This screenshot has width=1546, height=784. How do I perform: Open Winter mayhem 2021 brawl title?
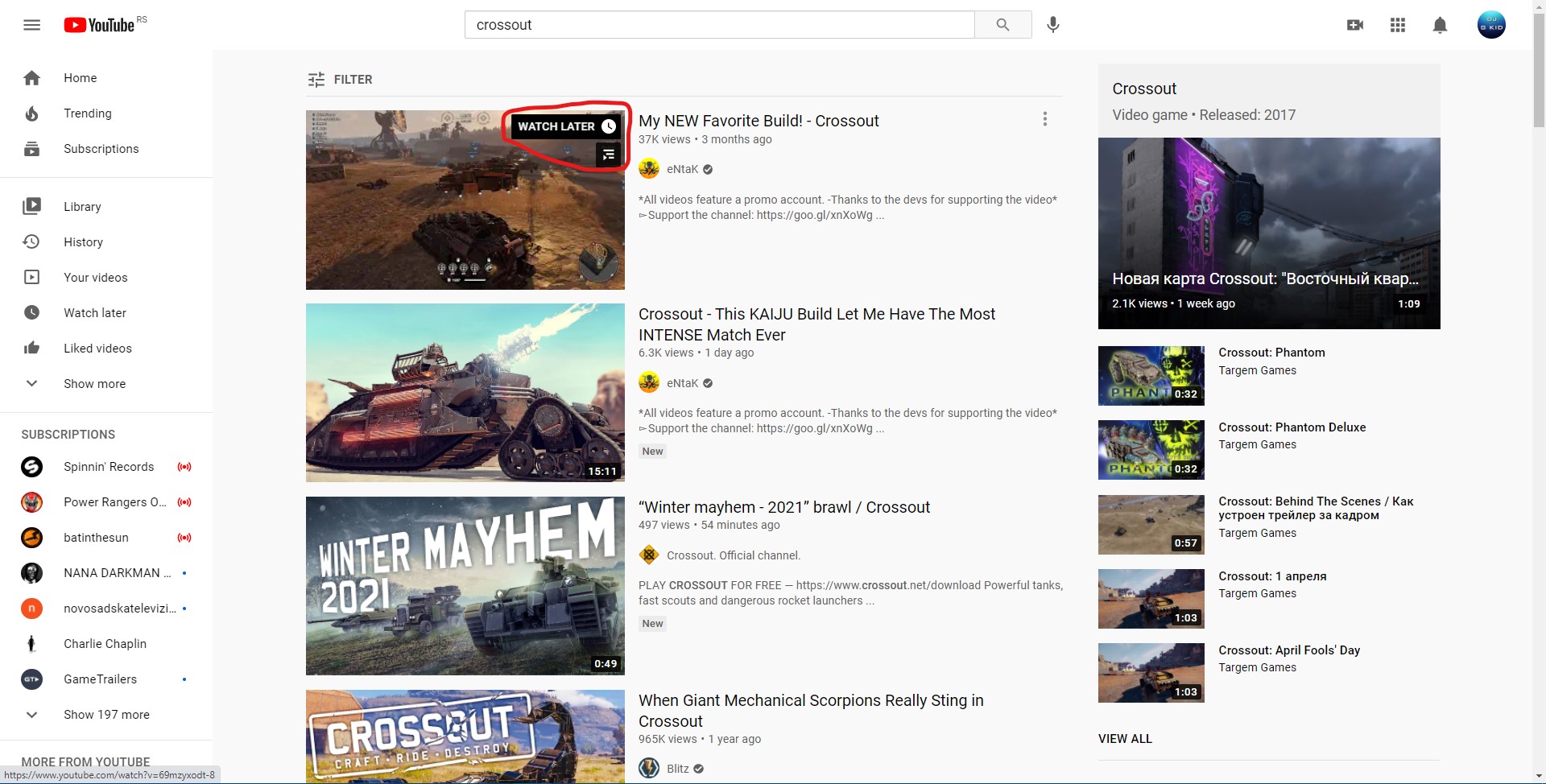click(784, 507)
